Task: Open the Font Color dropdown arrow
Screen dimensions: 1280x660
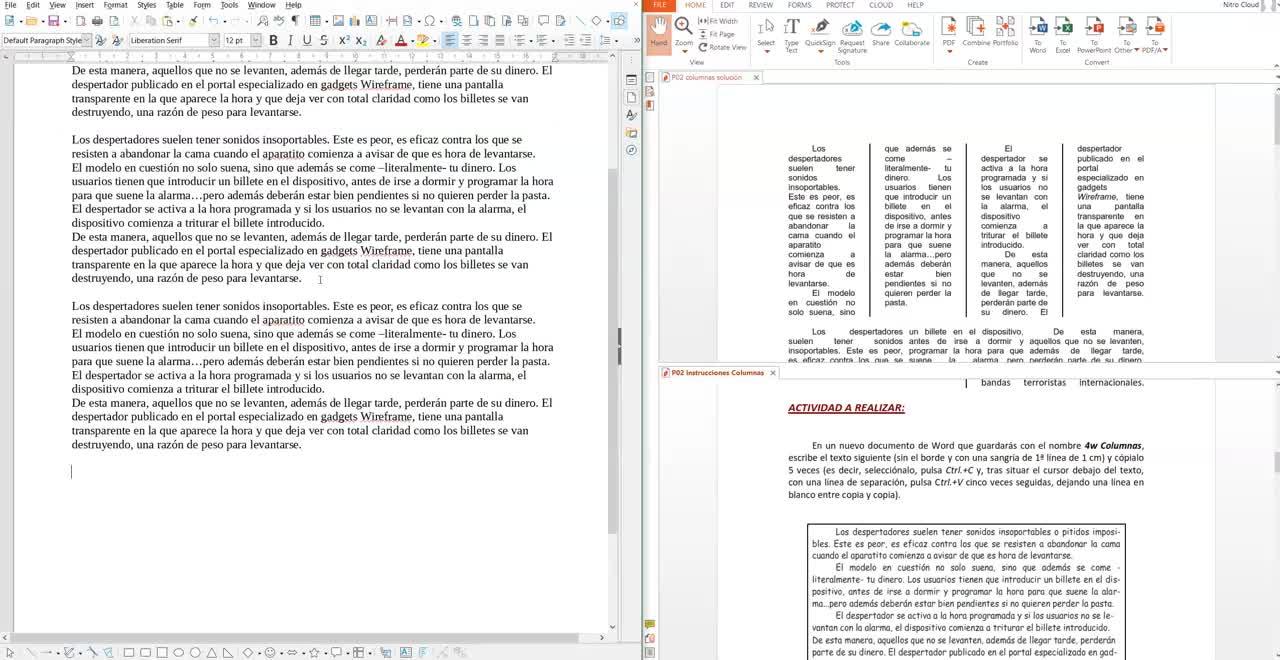Action: pyautogui.click(x=412, y=40)
